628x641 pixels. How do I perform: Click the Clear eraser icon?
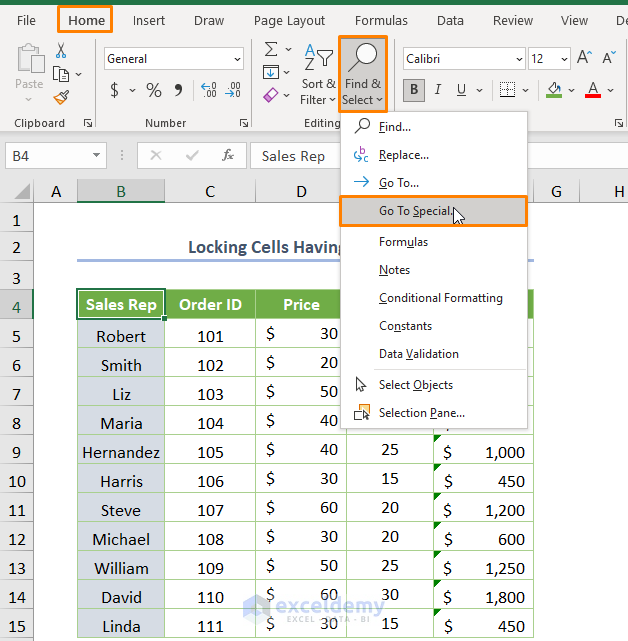click(271, 96)
